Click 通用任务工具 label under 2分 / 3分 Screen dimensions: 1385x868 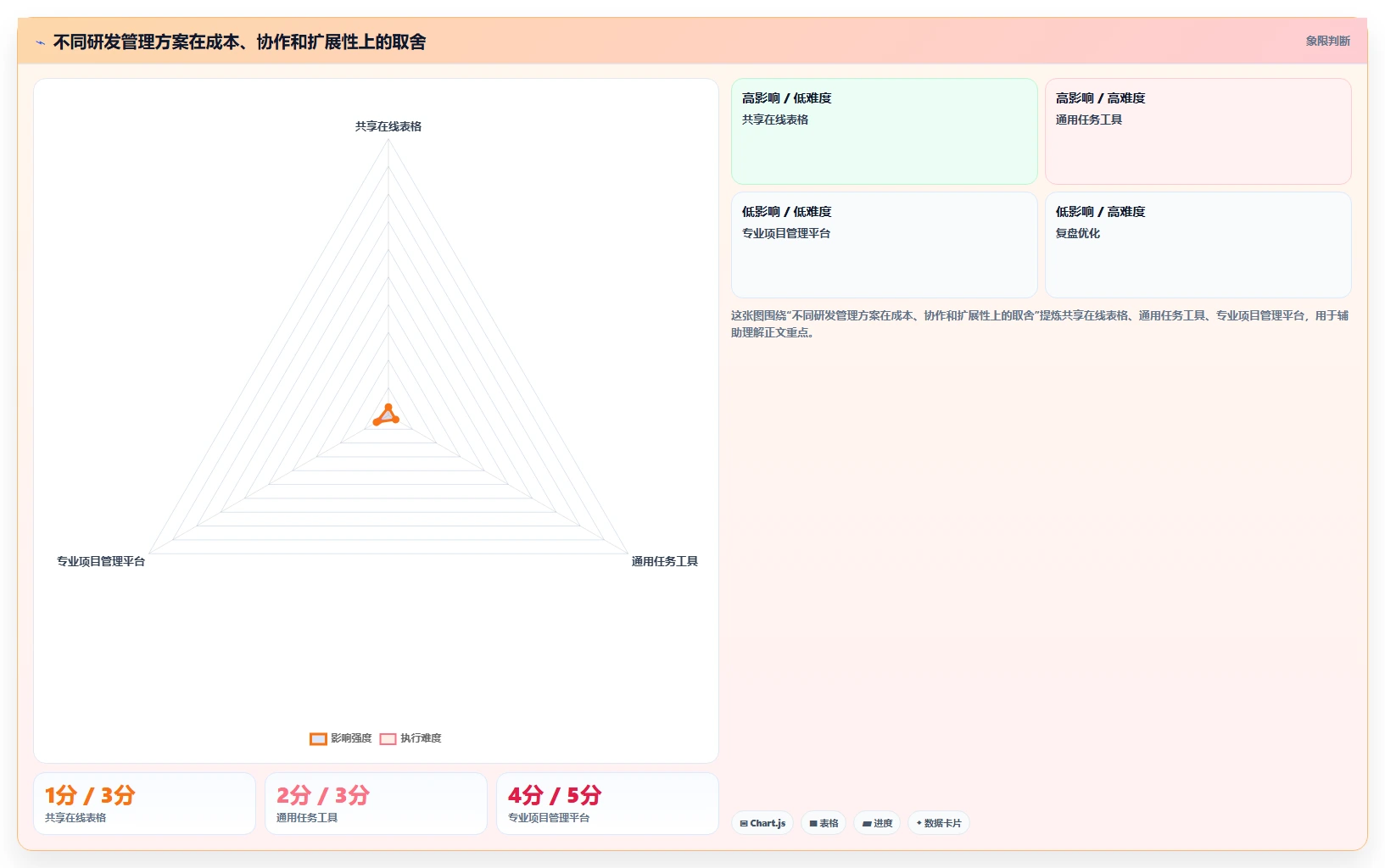coord(307,818)
